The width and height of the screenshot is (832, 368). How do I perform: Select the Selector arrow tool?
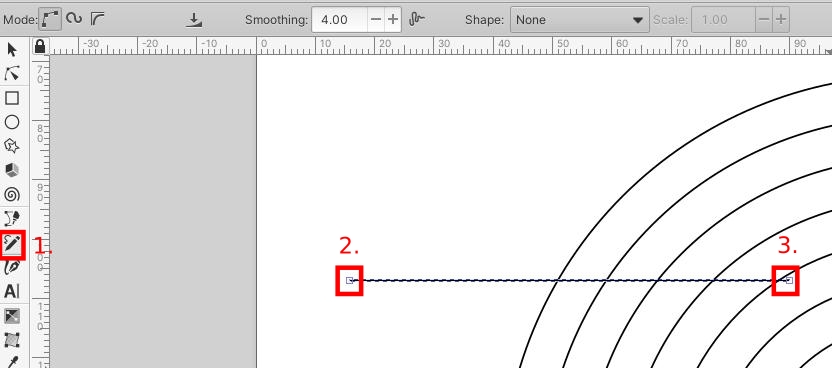coord(12,50)
